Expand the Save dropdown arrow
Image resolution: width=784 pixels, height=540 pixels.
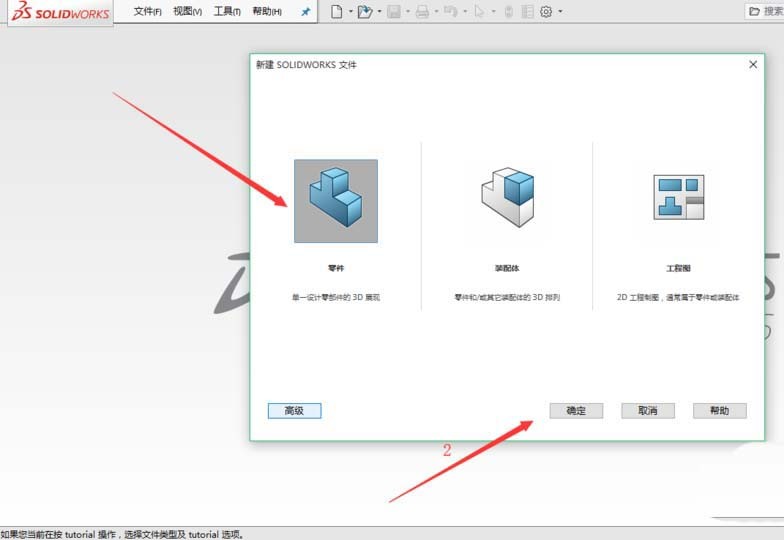(408, 12)
